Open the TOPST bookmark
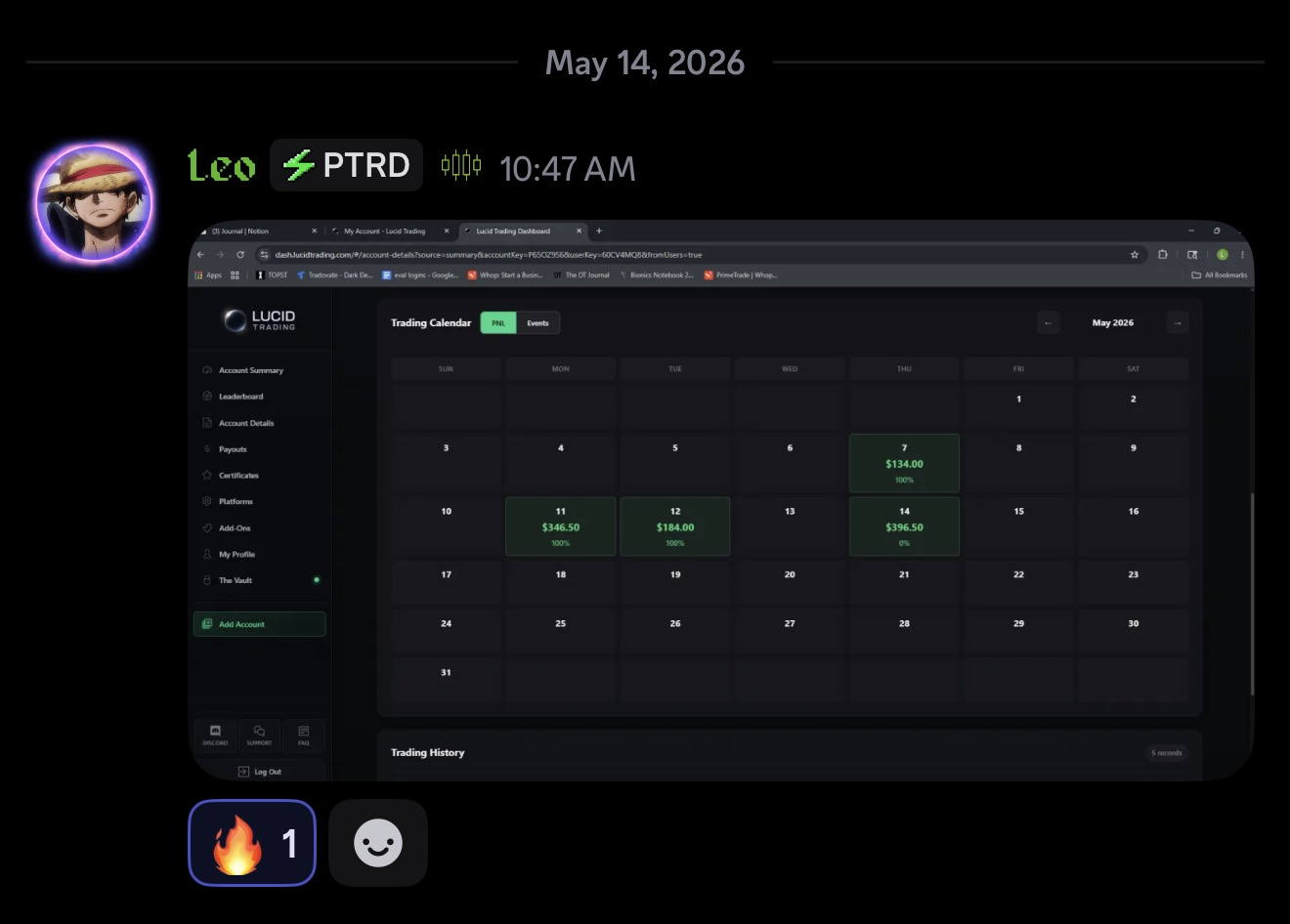Screen dimensions: 1290x924 (x=272, y=275)
